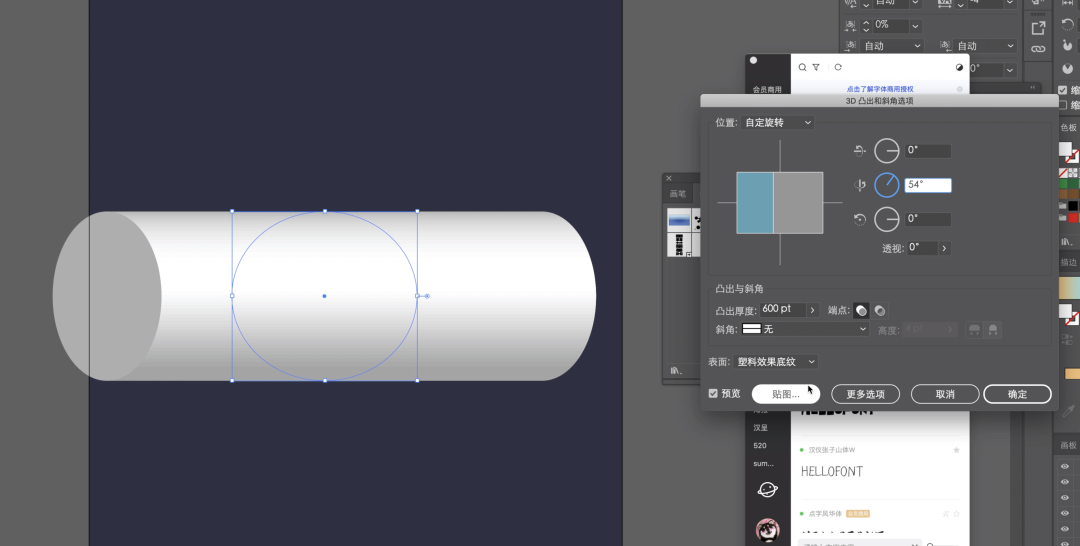
Task: Open the planet icon in font sidebar
Action: point(767,489)
